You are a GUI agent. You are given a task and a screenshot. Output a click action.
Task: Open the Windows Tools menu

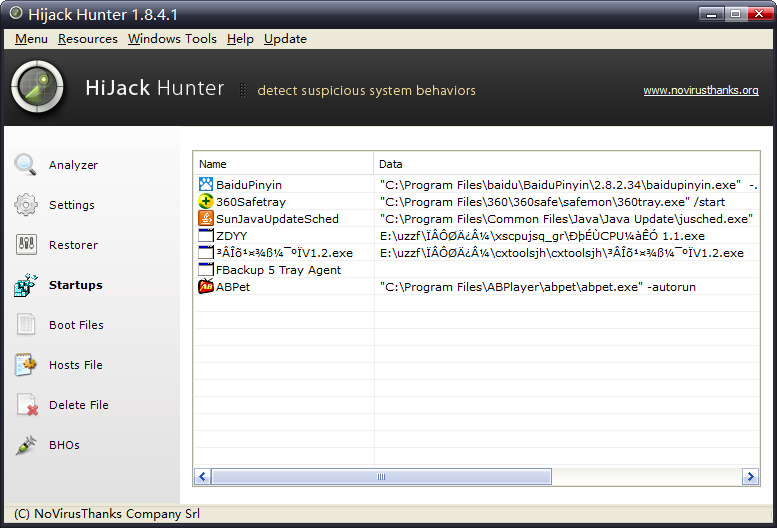click(x=172, y=39)
